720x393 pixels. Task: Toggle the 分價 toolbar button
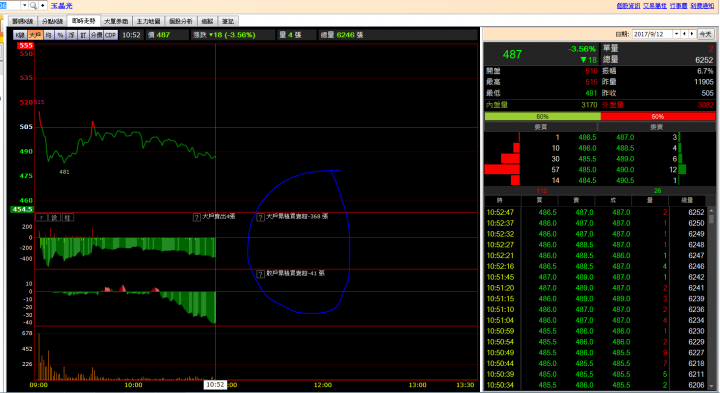pyautogui.click(x=96, y=35)
